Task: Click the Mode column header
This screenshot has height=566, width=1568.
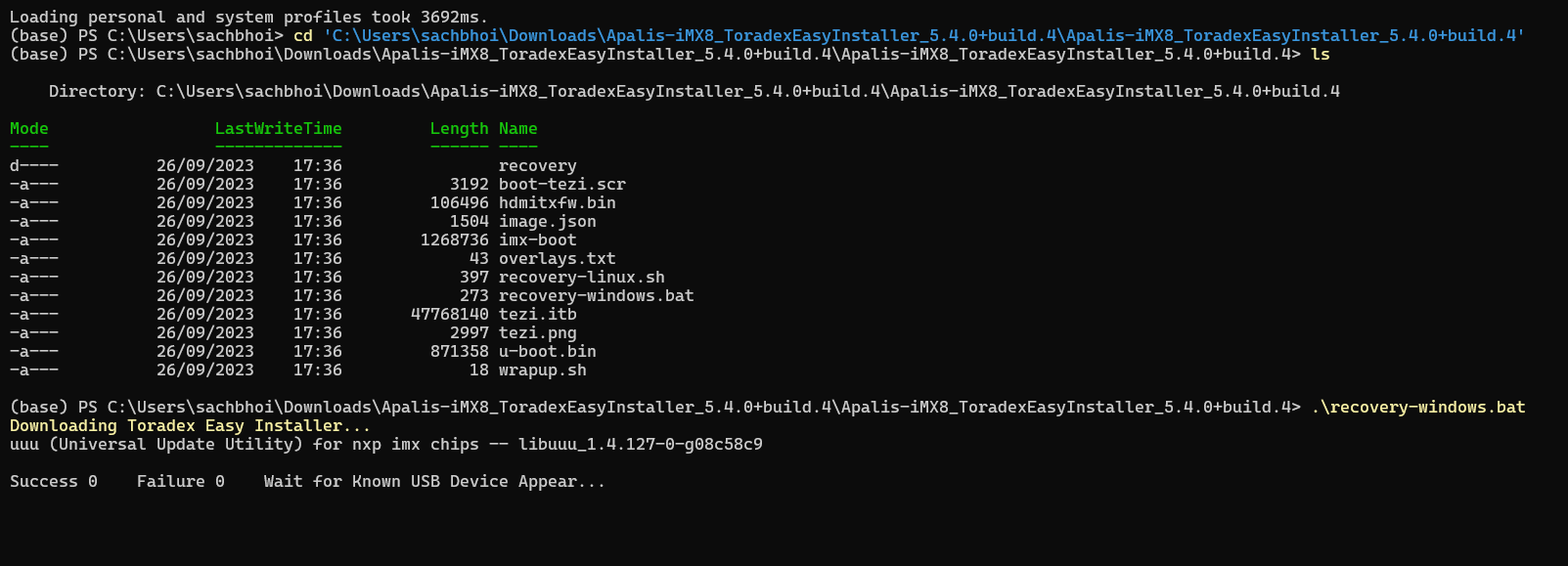Action: pos(28,129)
